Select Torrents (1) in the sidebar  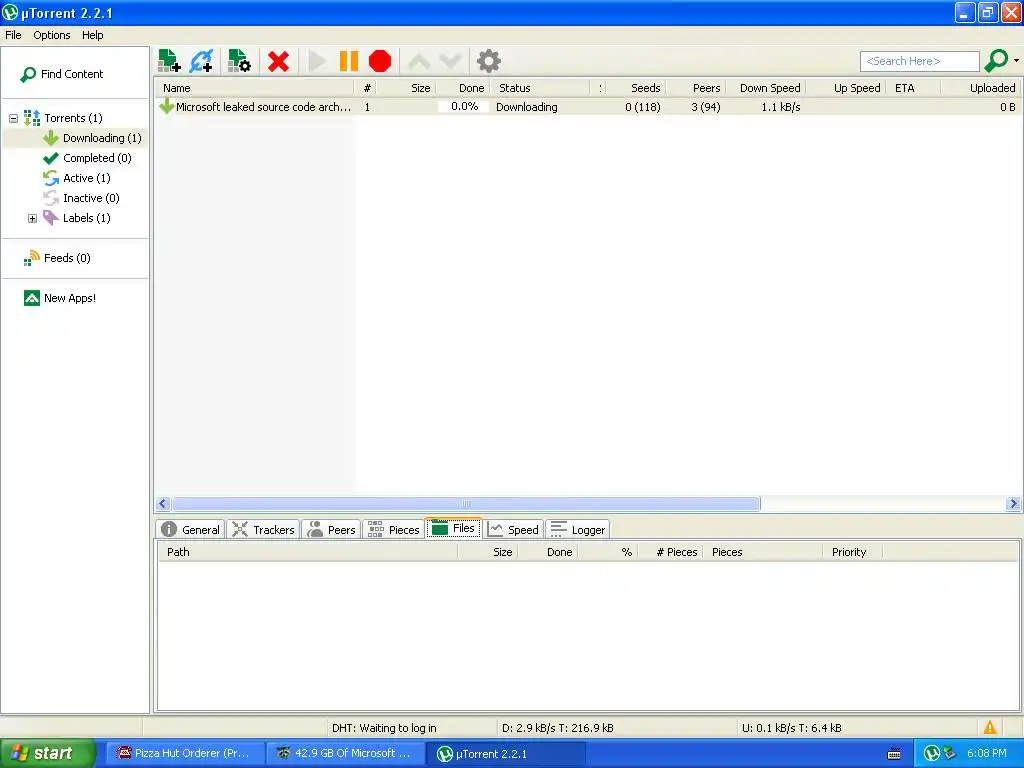coord(63,118)
